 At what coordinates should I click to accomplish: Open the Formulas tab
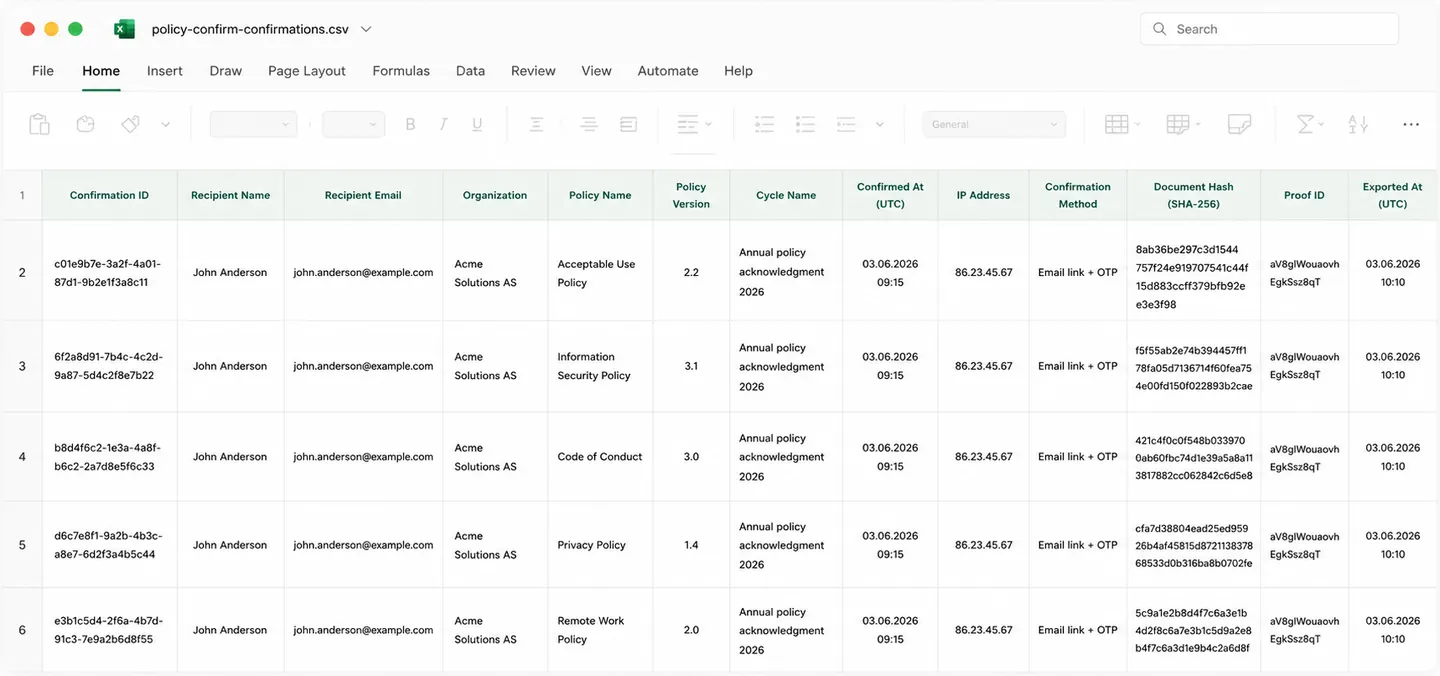[x=401, y=71]
